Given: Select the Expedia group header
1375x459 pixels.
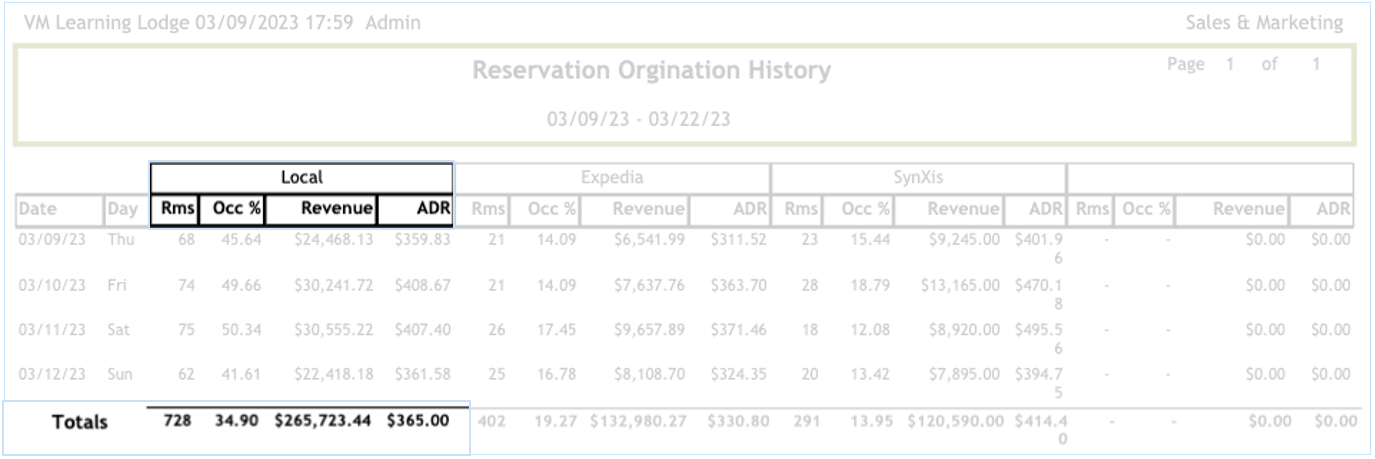Looking at the screenshot, I should [x=612, y=177].
